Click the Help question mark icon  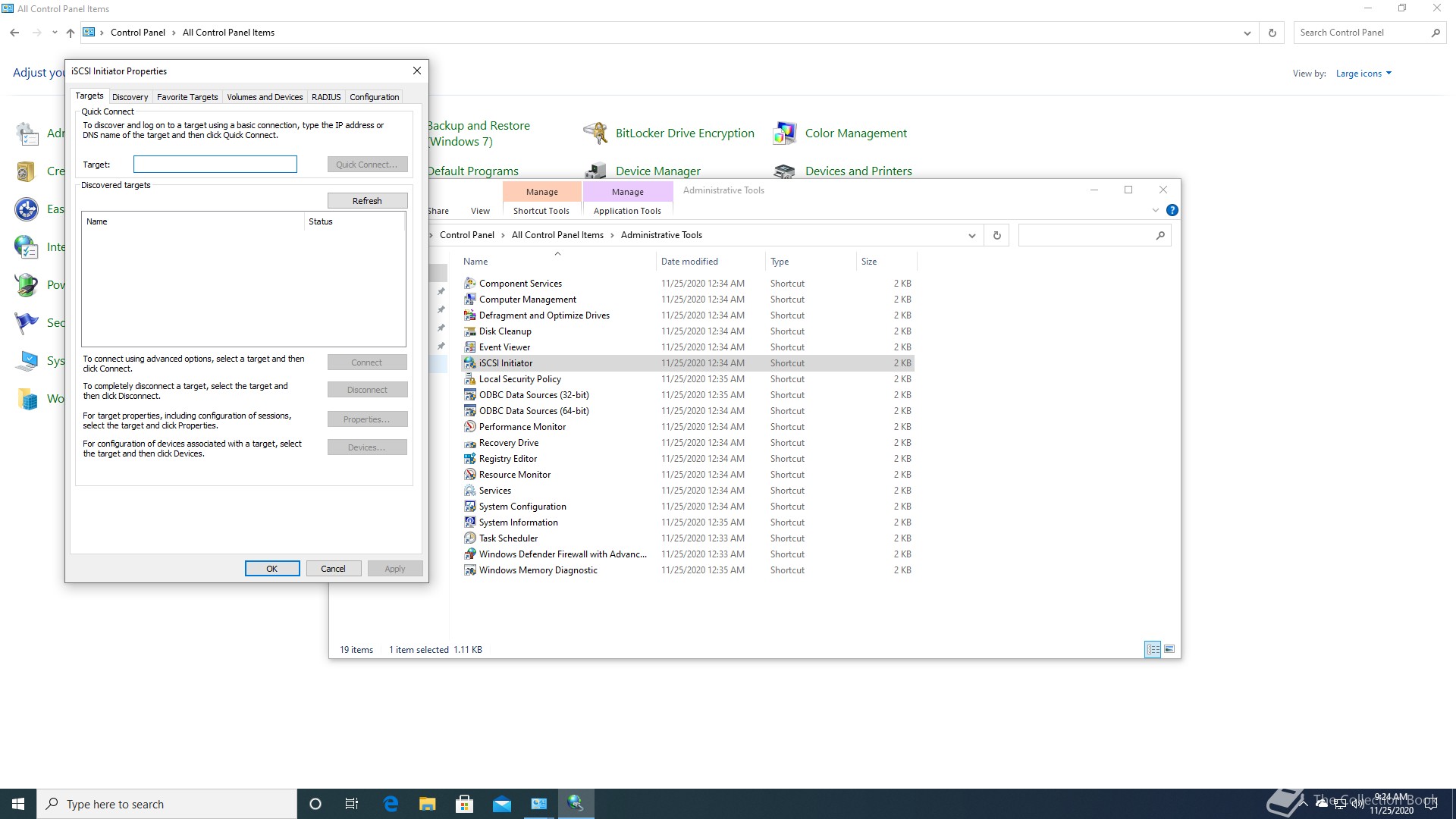tap(1172, 211)
